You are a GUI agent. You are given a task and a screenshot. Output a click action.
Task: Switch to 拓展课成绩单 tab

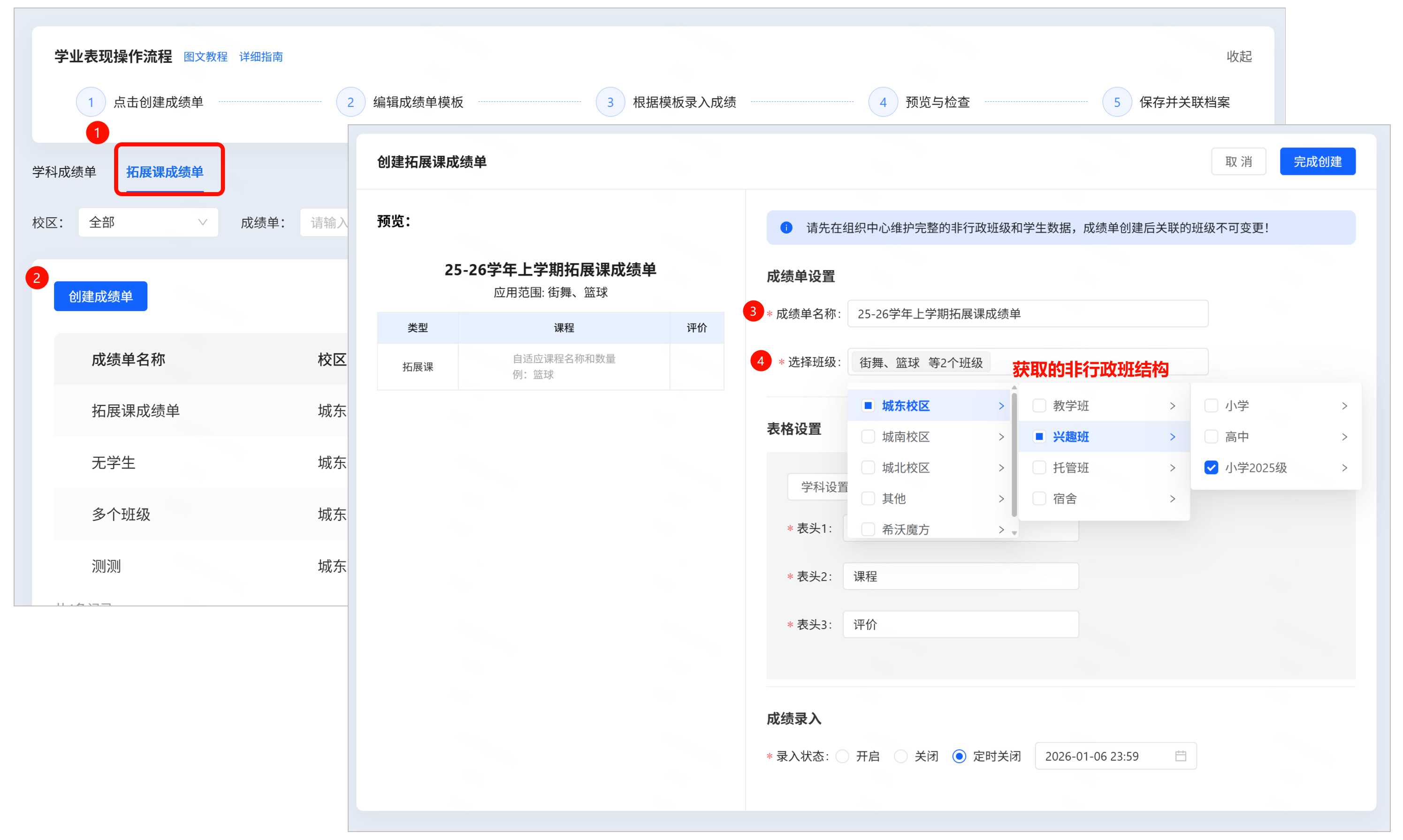(x=164, y=172)
